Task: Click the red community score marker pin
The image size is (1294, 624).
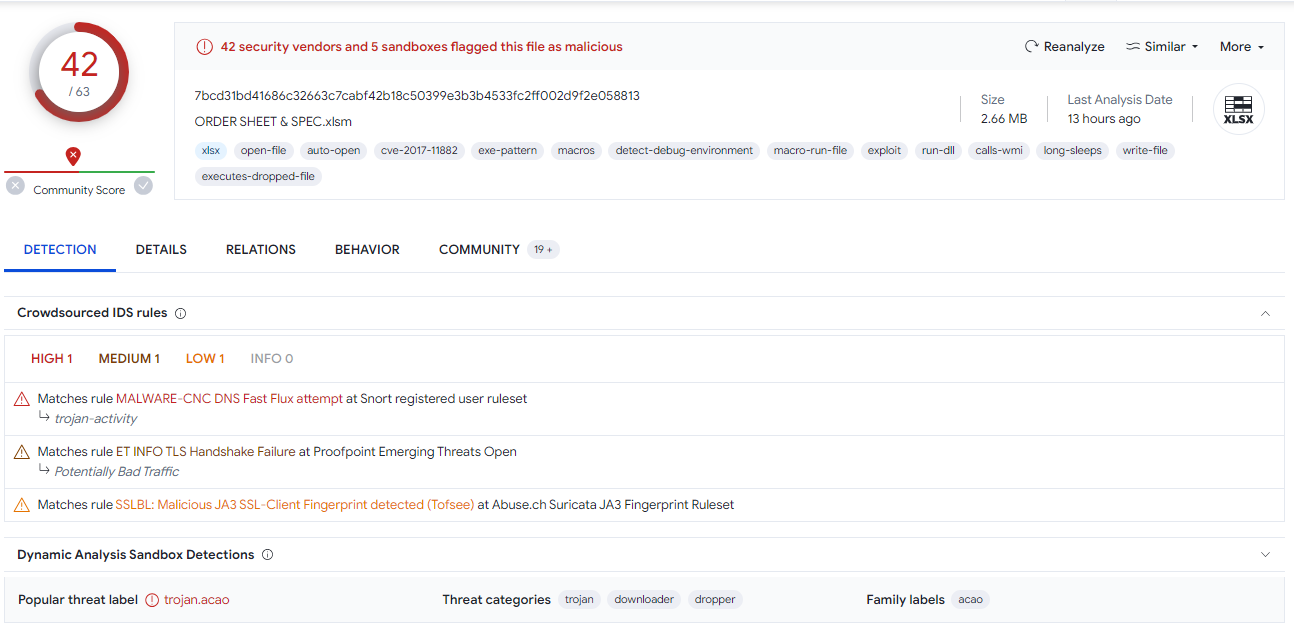Action: tap(73, 156)
